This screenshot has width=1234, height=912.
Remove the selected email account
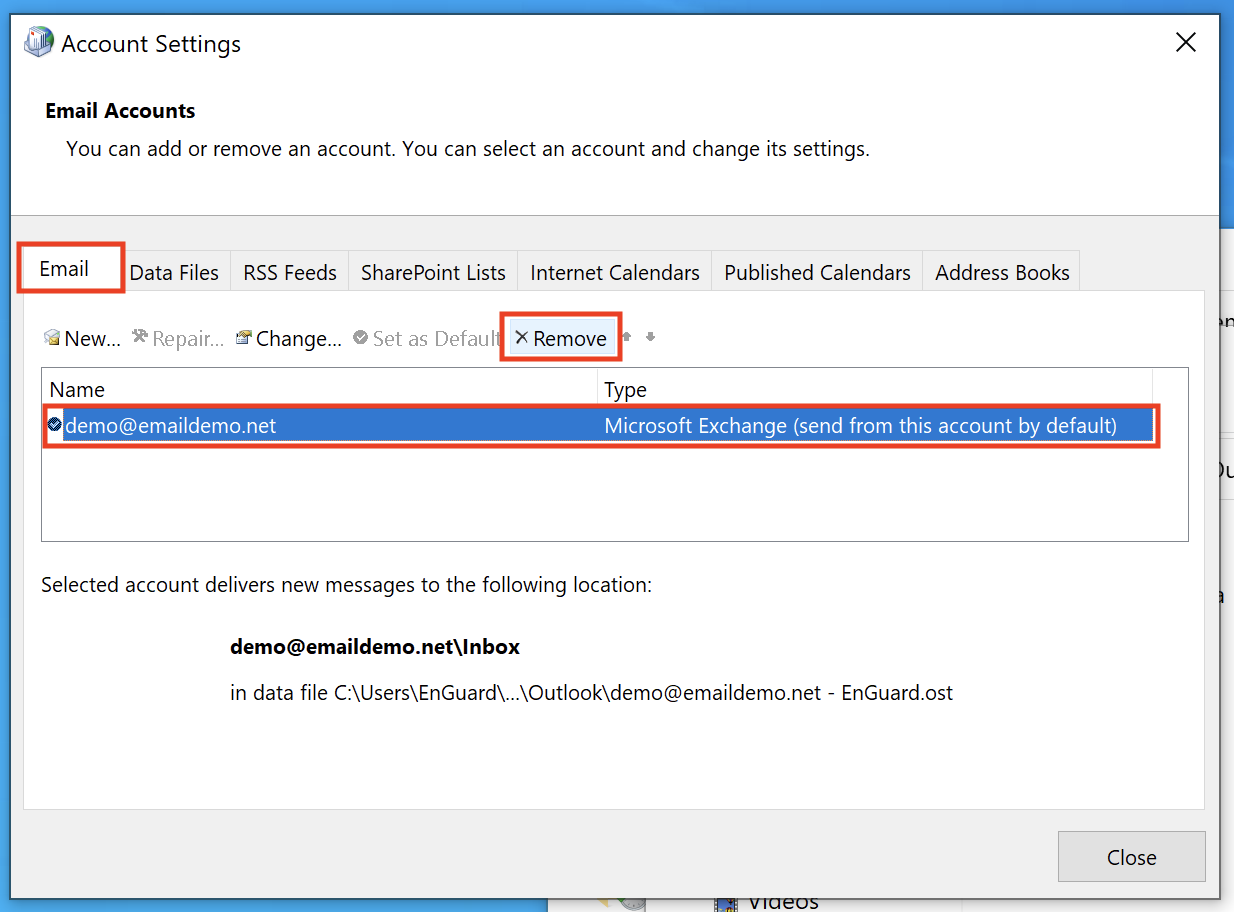pyautogui.click(x=560, y=339)
